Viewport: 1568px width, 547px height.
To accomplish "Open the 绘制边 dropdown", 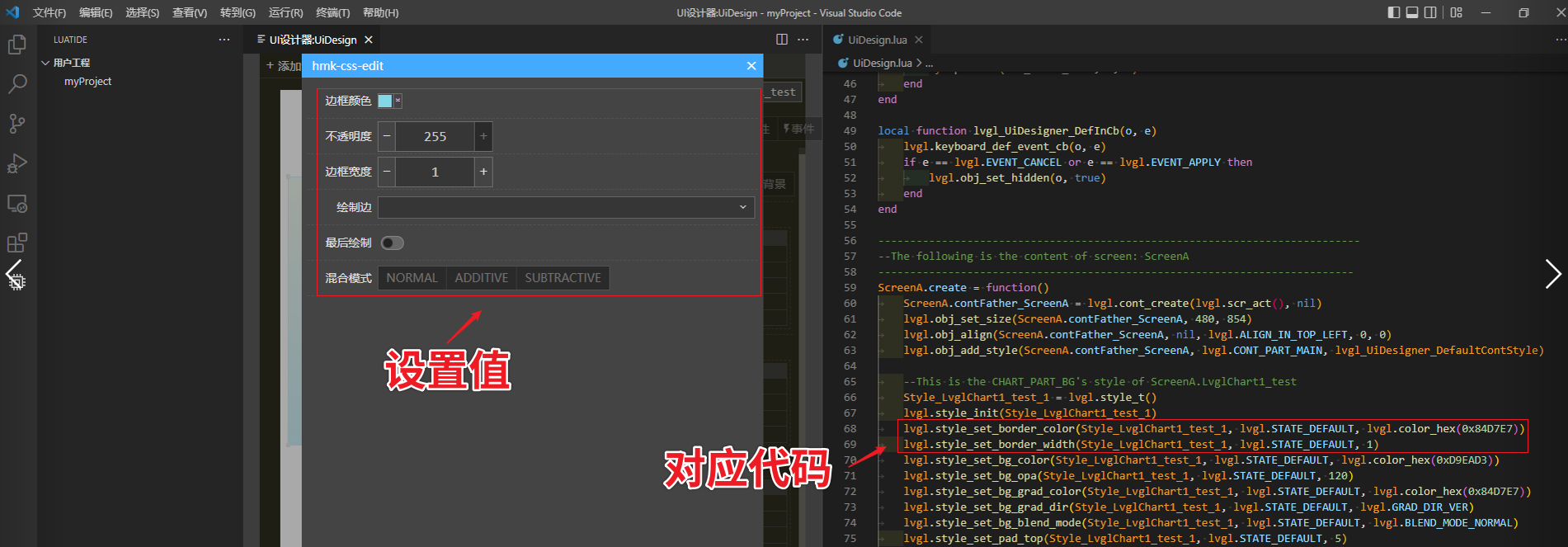I will [x=565, y=207].
